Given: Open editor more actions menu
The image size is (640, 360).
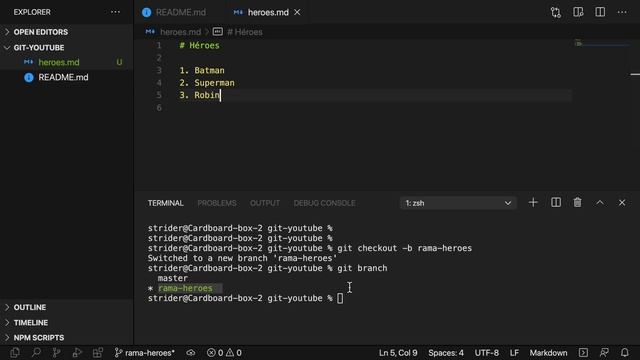Looking at the screenshot, I should tap(622, 12).
